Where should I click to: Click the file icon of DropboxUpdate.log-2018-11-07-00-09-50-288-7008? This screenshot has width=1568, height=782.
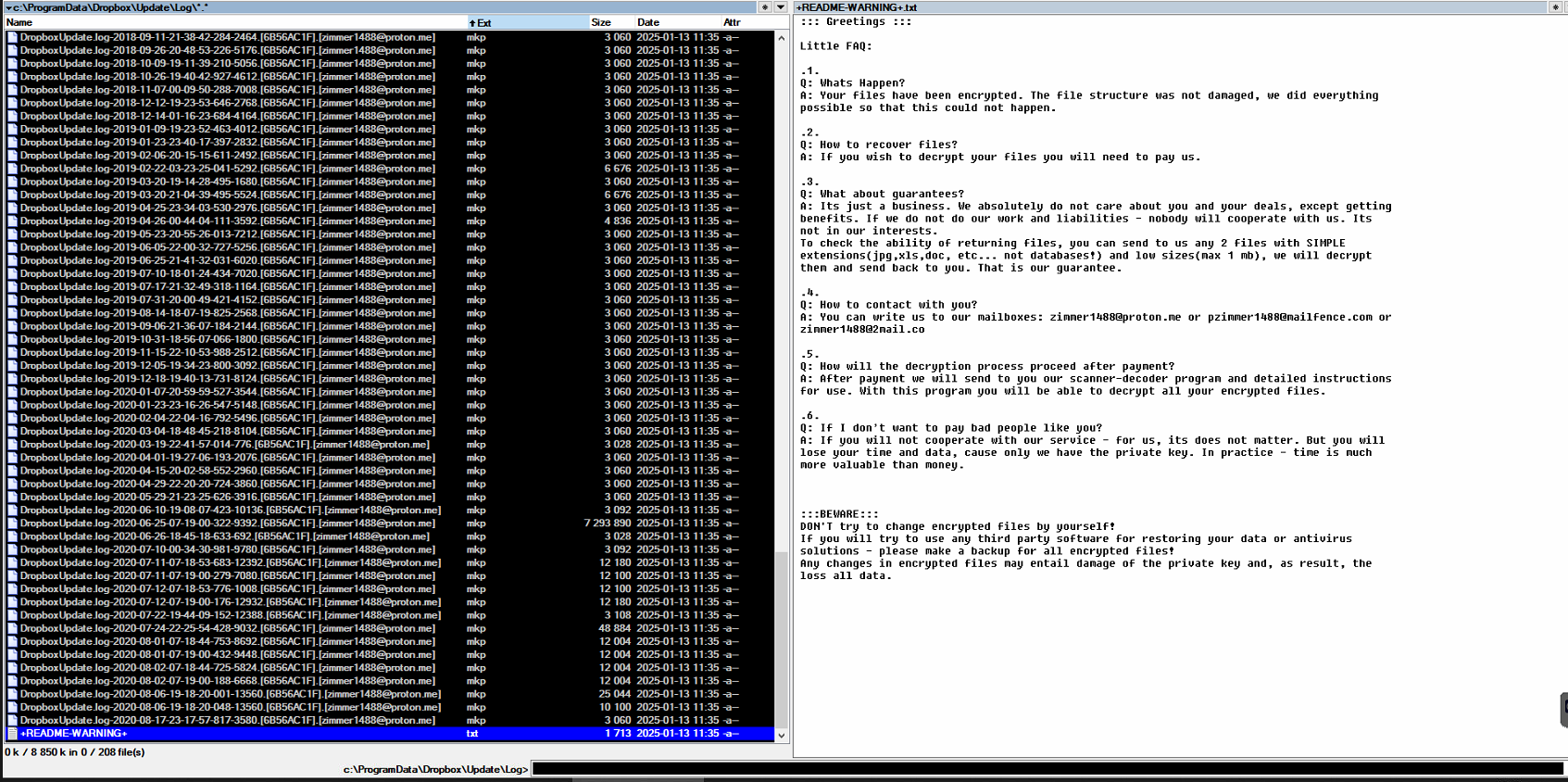12,90
